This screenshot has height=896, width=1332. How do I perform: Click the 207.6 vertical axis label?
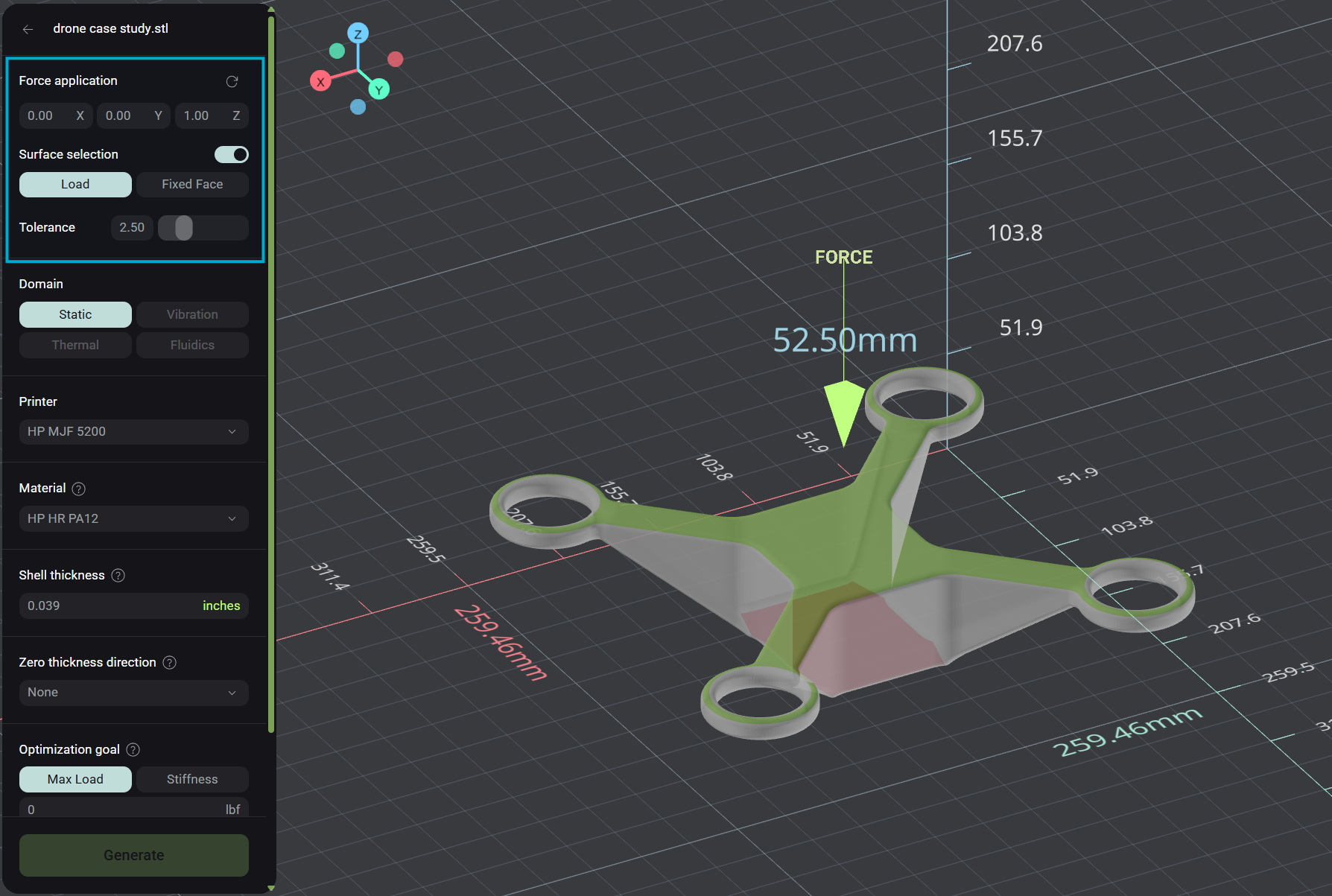[1015, 44]
